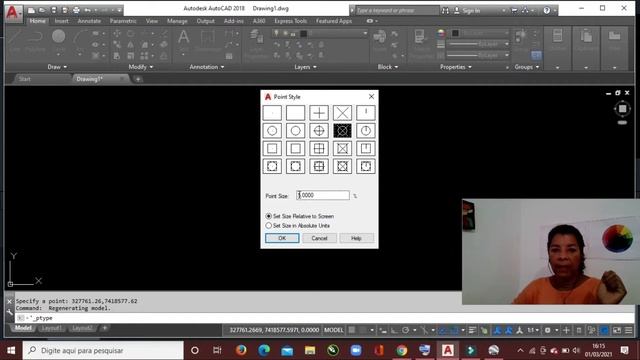The image size is (640, 360).
Task: Click the keyword search box in title bar
Action: coord(397,10)
